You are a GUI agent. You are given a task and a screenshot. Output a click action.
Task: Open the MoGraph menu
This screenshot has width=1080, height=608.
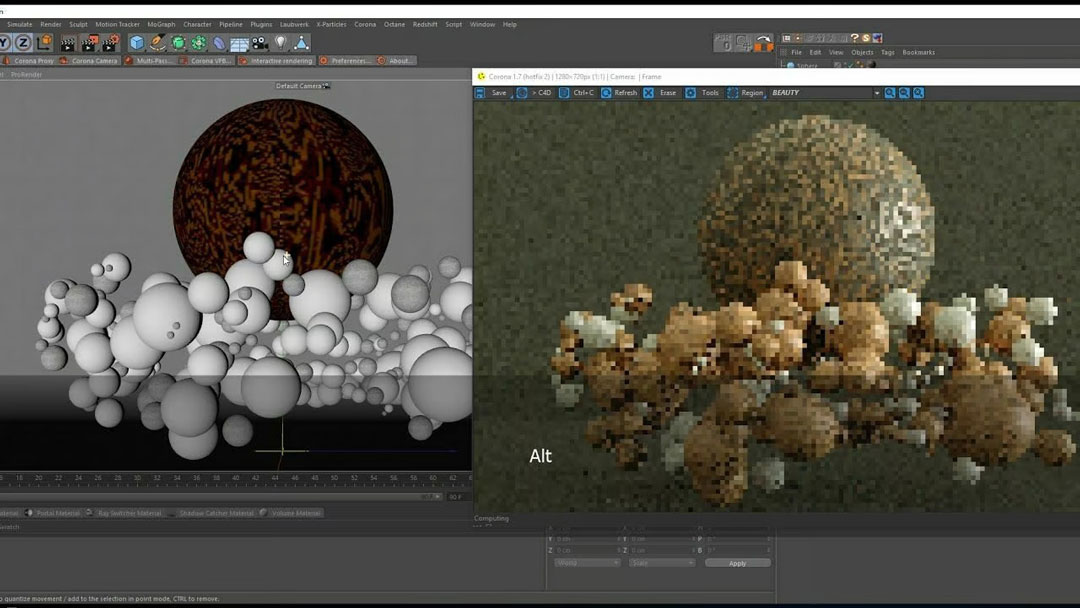pyautogui.click(x=161, y=24)
